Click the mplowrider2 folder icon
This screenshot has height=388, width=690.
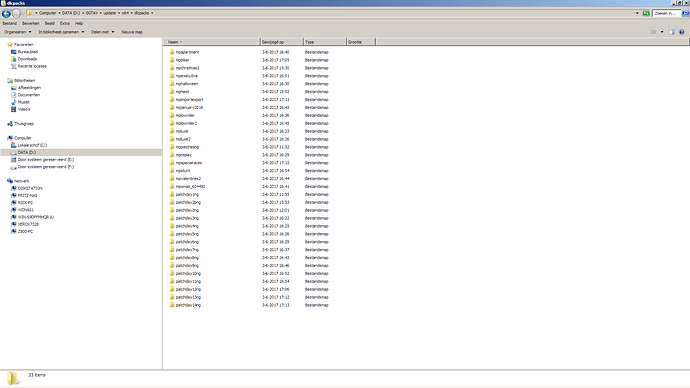(x=172, y=123)
